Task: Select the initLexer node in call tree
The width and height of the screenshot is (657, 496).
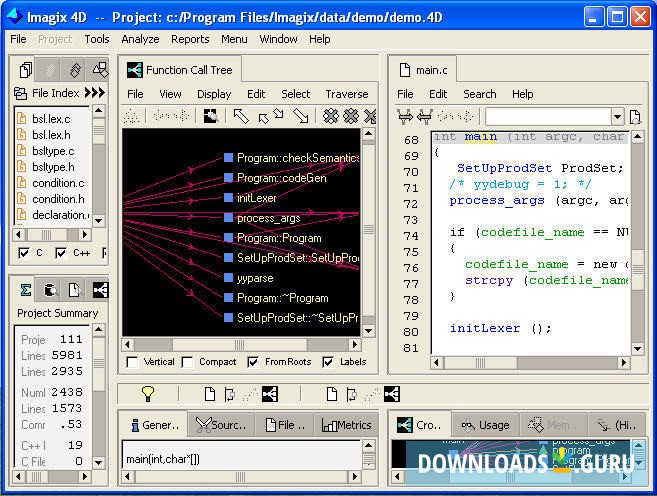Action: coord(256,198)
